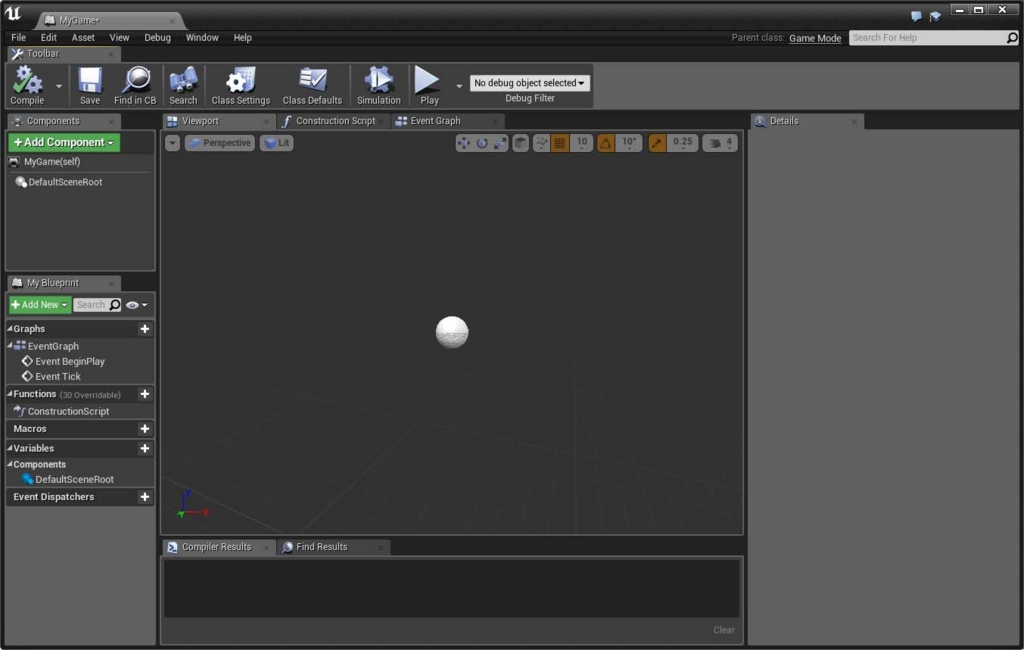Open compile options dropdown arrow
Image resolution: width=1024 pixels, height=650 pixels.
59,86
